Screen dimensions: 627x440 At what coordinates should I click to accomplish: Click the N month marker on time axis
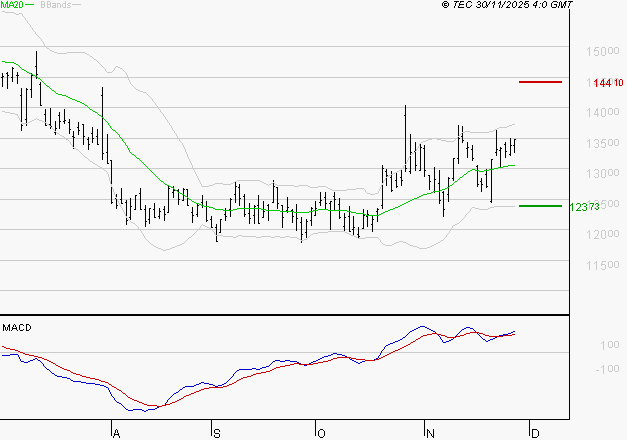pyautogui.click(x=430, y=434)
